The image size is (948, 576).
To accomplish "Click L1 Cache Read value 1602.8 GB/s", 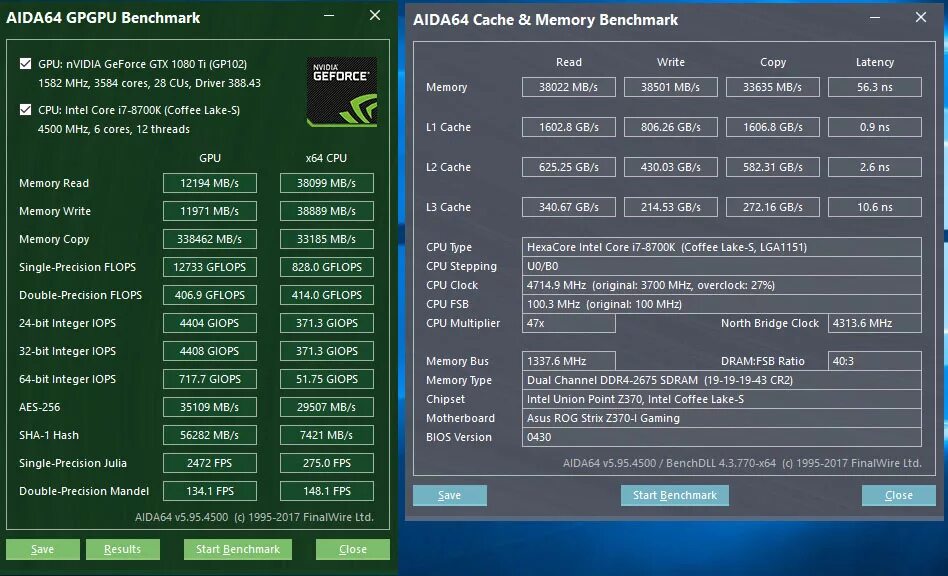I will (x=569, y=127).
